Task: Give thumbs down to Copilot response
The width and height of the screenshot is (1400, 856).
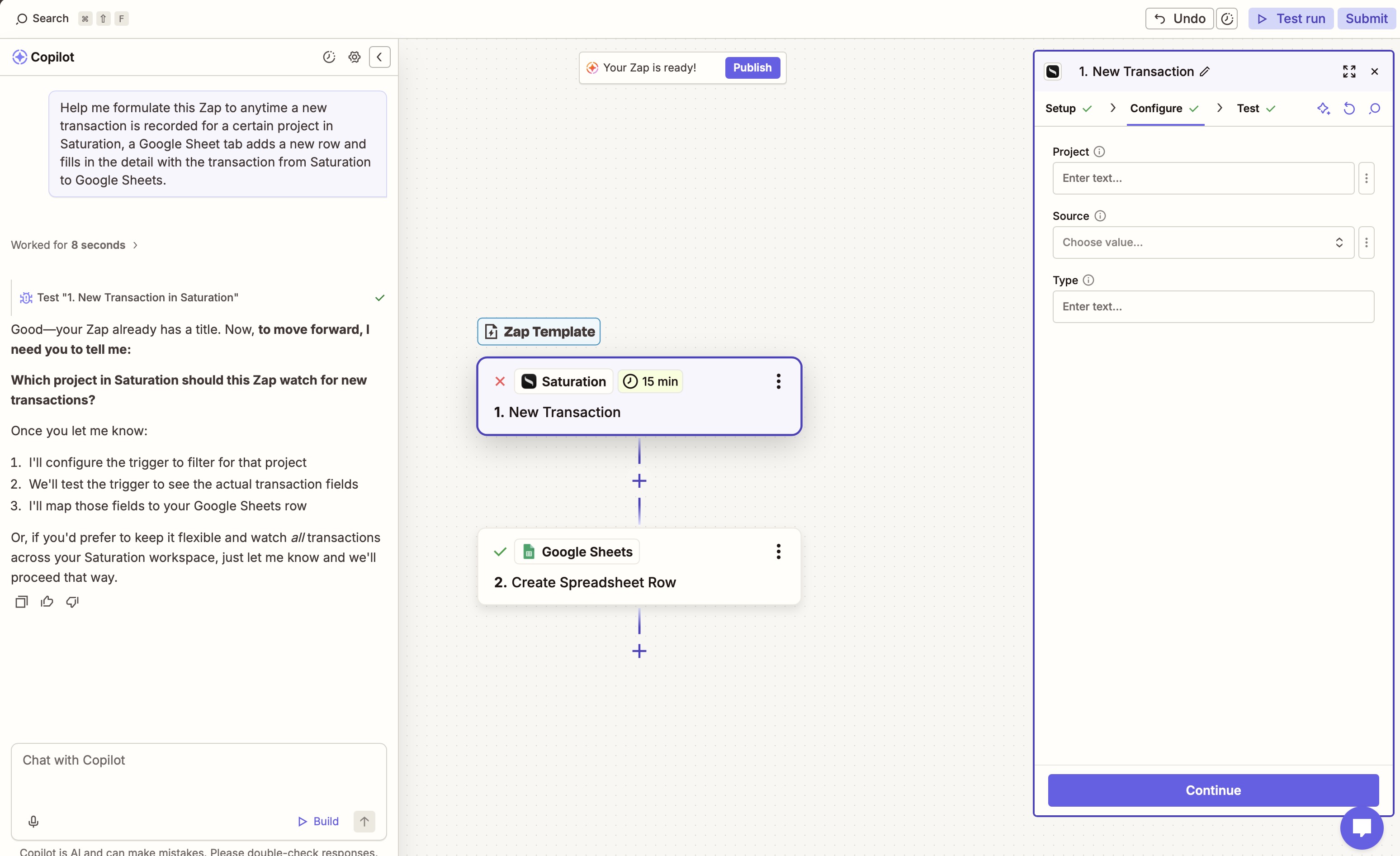Action: click(x=72, y=601)
